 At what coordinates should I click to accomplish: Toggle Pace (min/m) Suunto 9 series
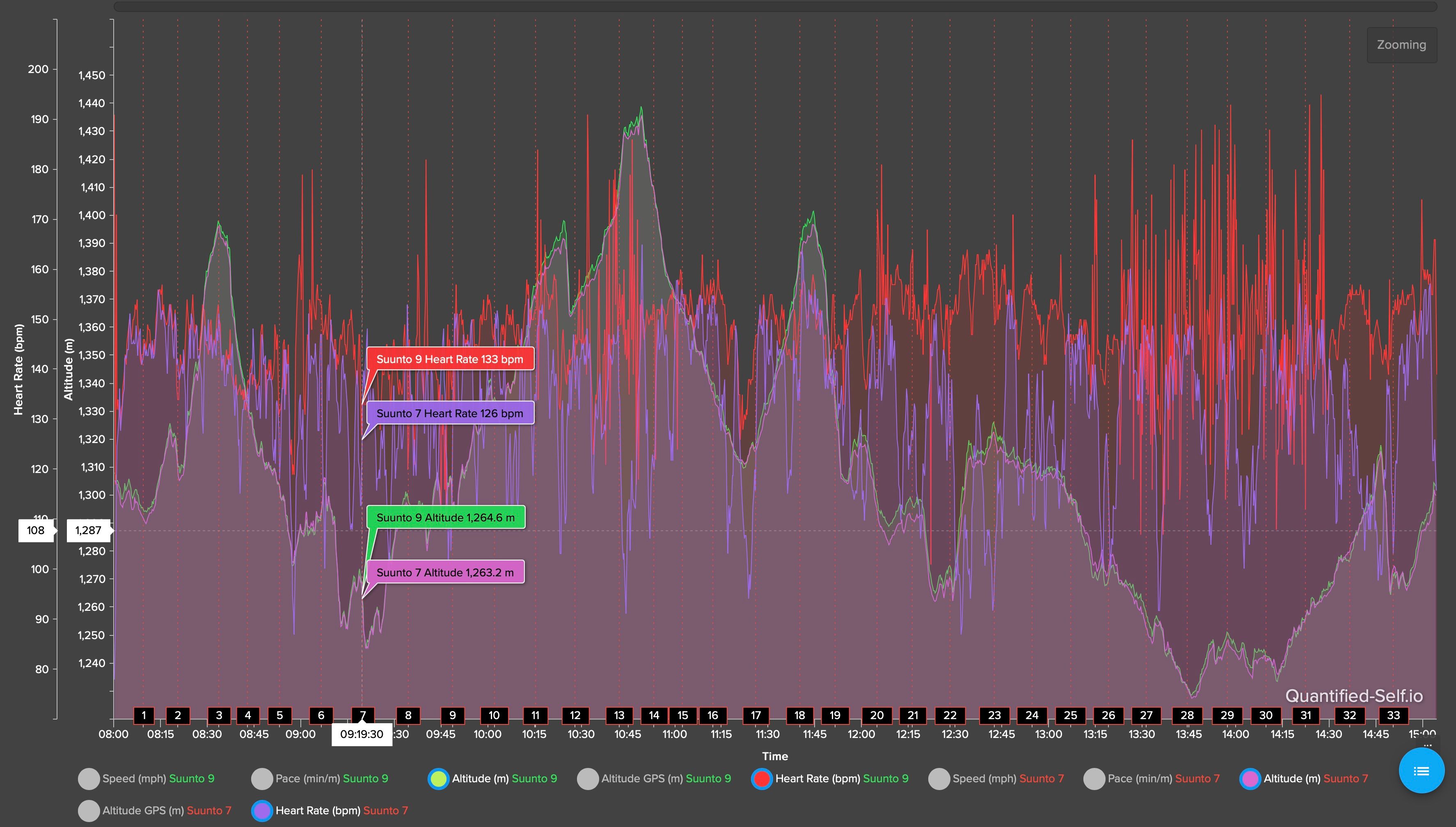(320, 779)
